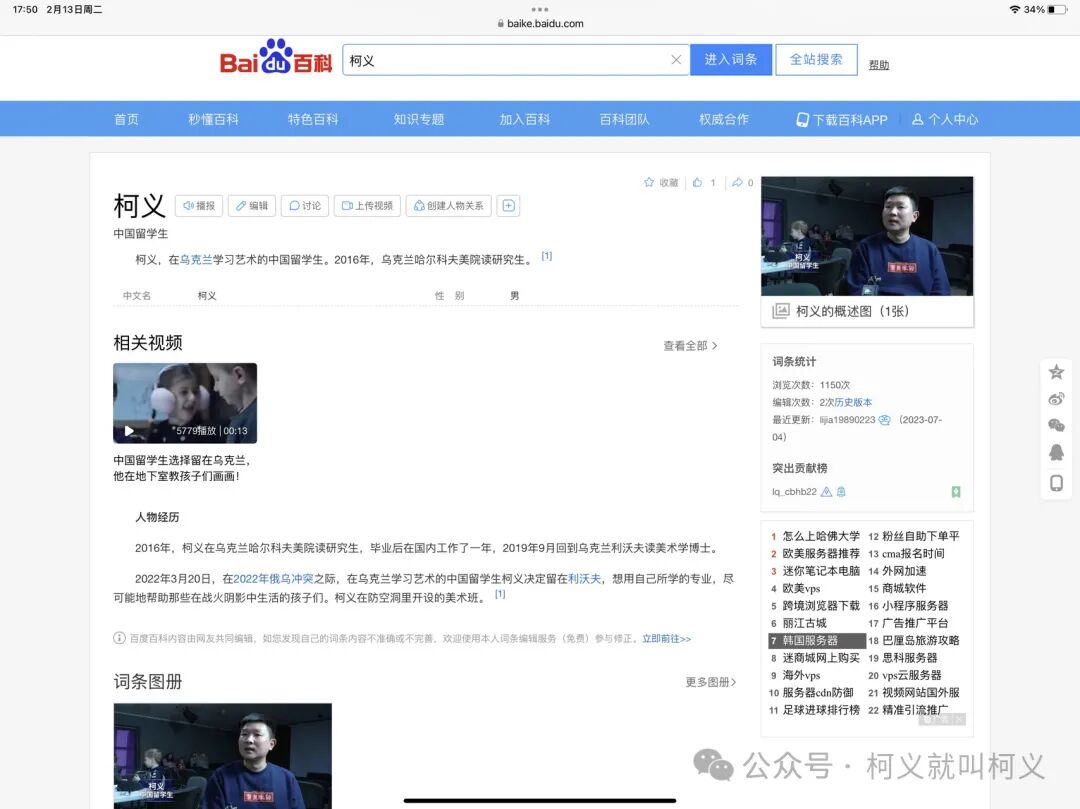The width and height of the screenshot is (1080, 809).
Task: Click reference [1] after the summary sentence
Action: pyautogui.click(x=547, y=256)
